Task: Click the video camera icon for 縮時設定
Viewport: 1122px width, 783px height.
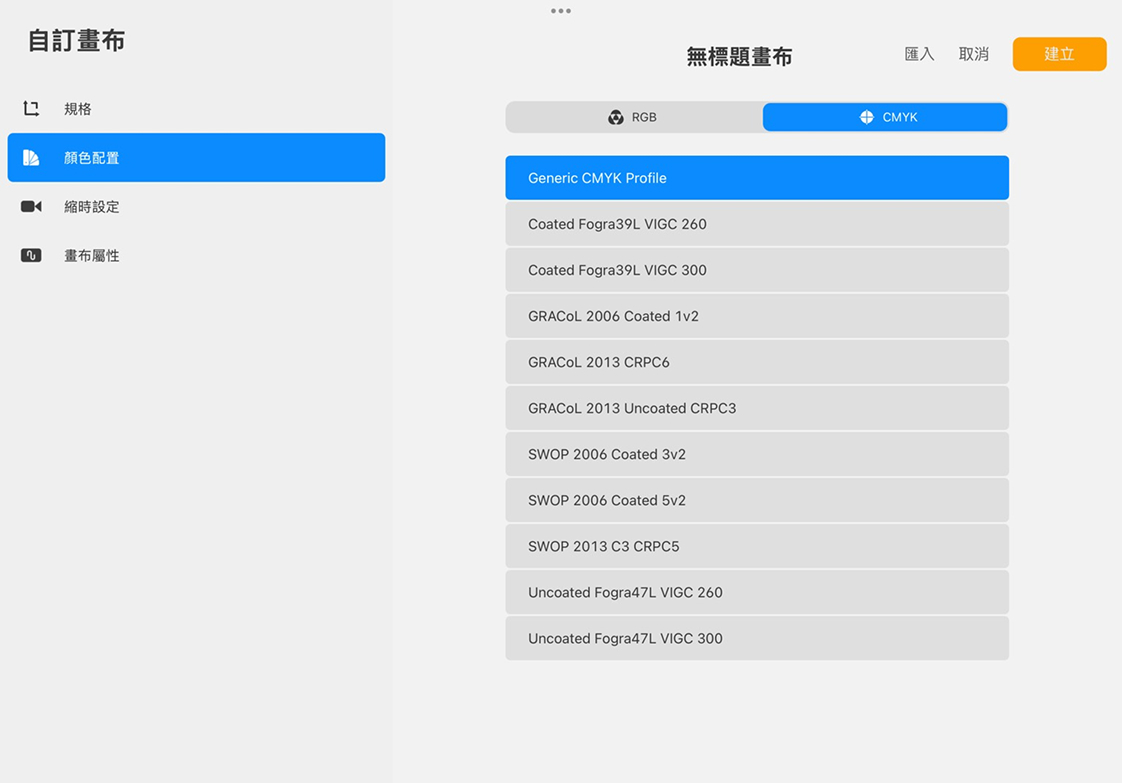Action: 31,207
